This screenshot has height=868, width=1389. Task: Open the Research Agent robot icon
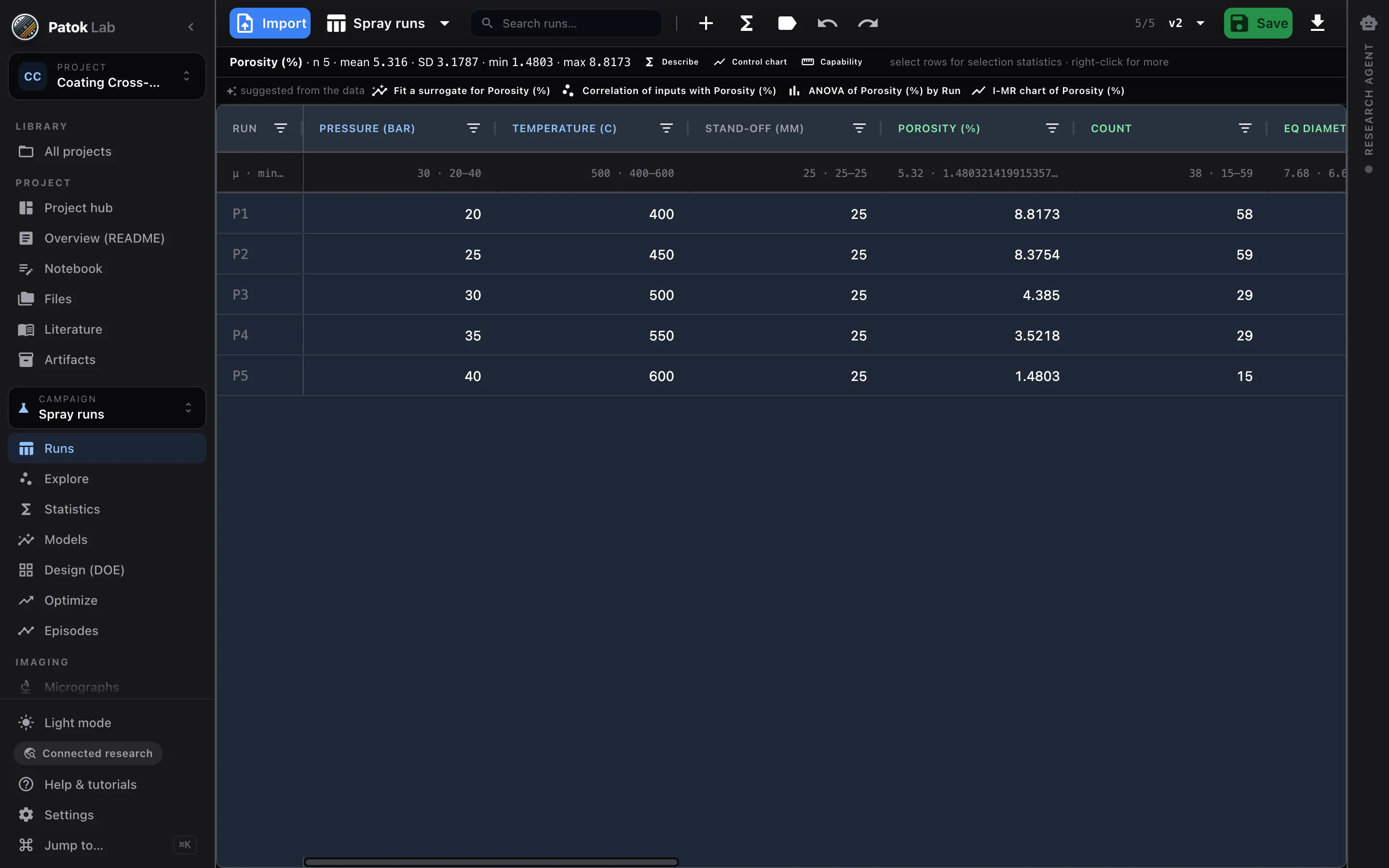[x=1368, y=23]
